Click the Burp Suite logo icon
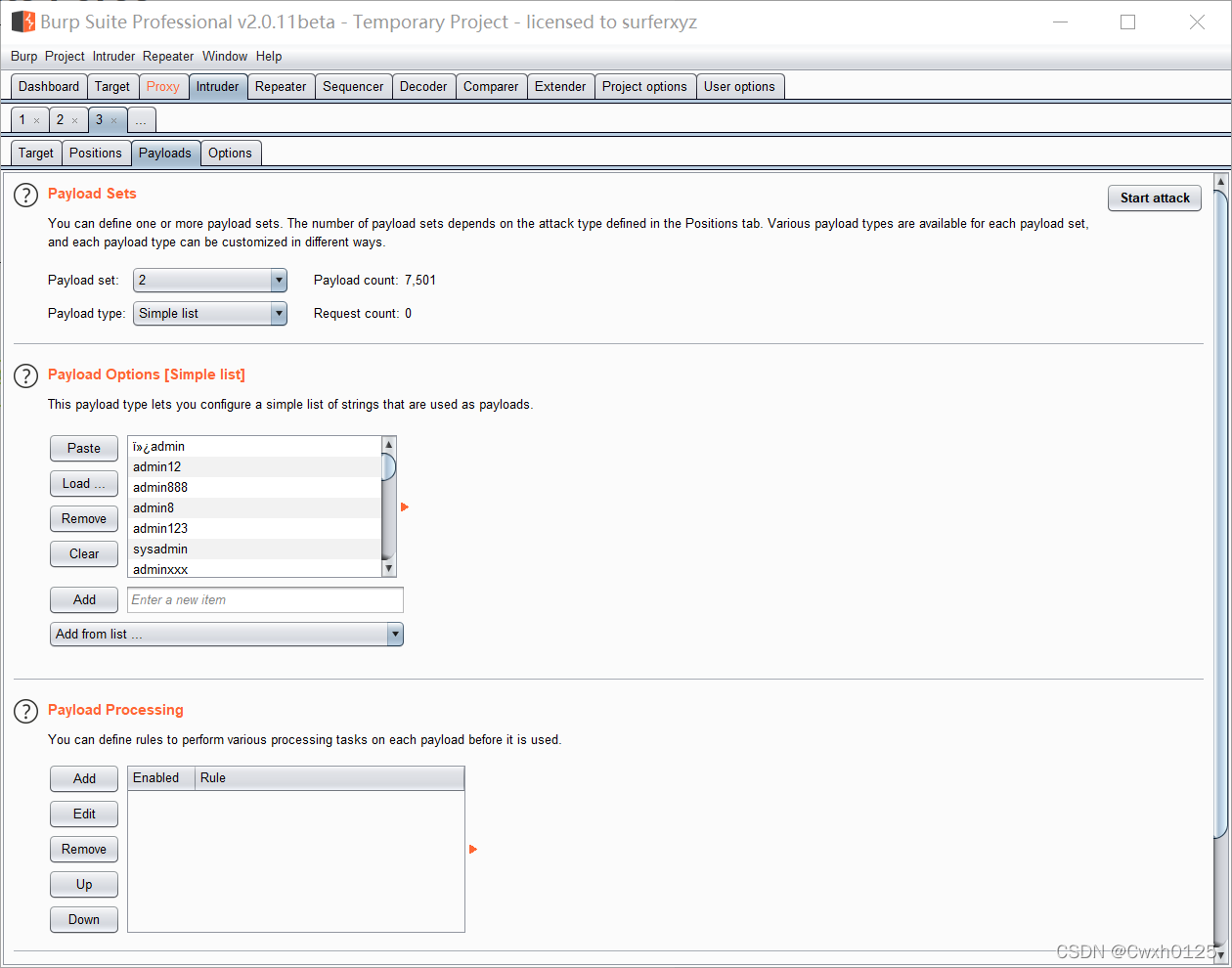The image size is (1232, 968). pos(22,22)
